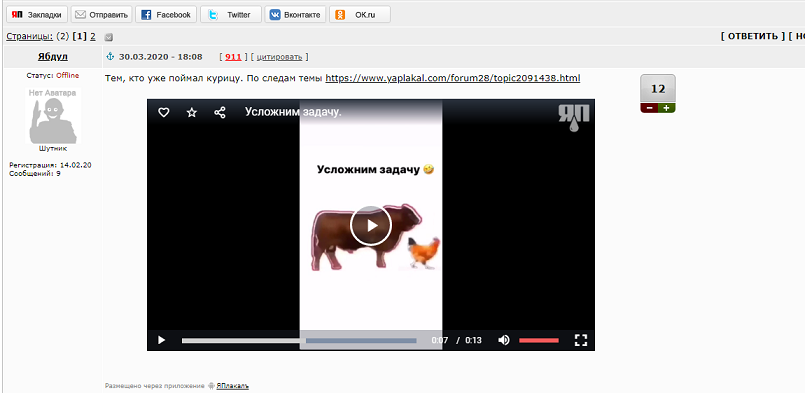805x393 pixels.
Task: Click the video title Усложним задачу.
Action: click(293, 112)
